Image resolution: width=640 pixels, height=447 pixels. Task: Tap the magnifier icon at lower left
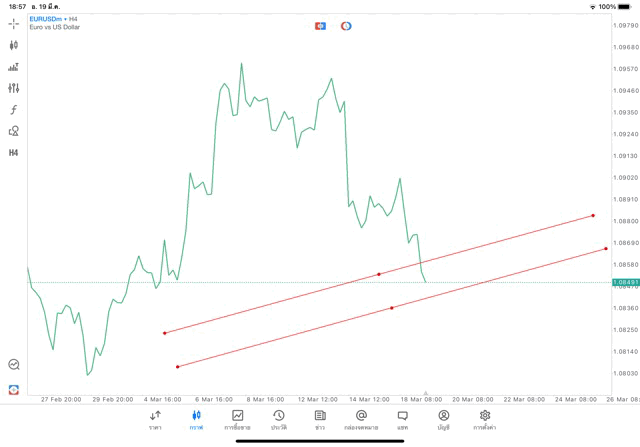pyautogui.click(x=14, y=365)
